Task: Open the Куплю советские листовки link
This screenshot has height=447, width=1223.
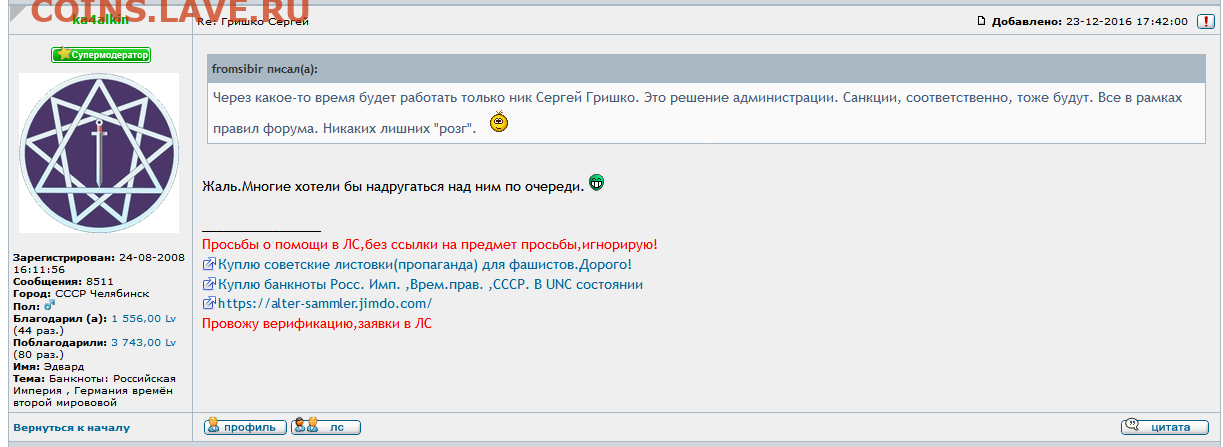Action: click(424, 265)
